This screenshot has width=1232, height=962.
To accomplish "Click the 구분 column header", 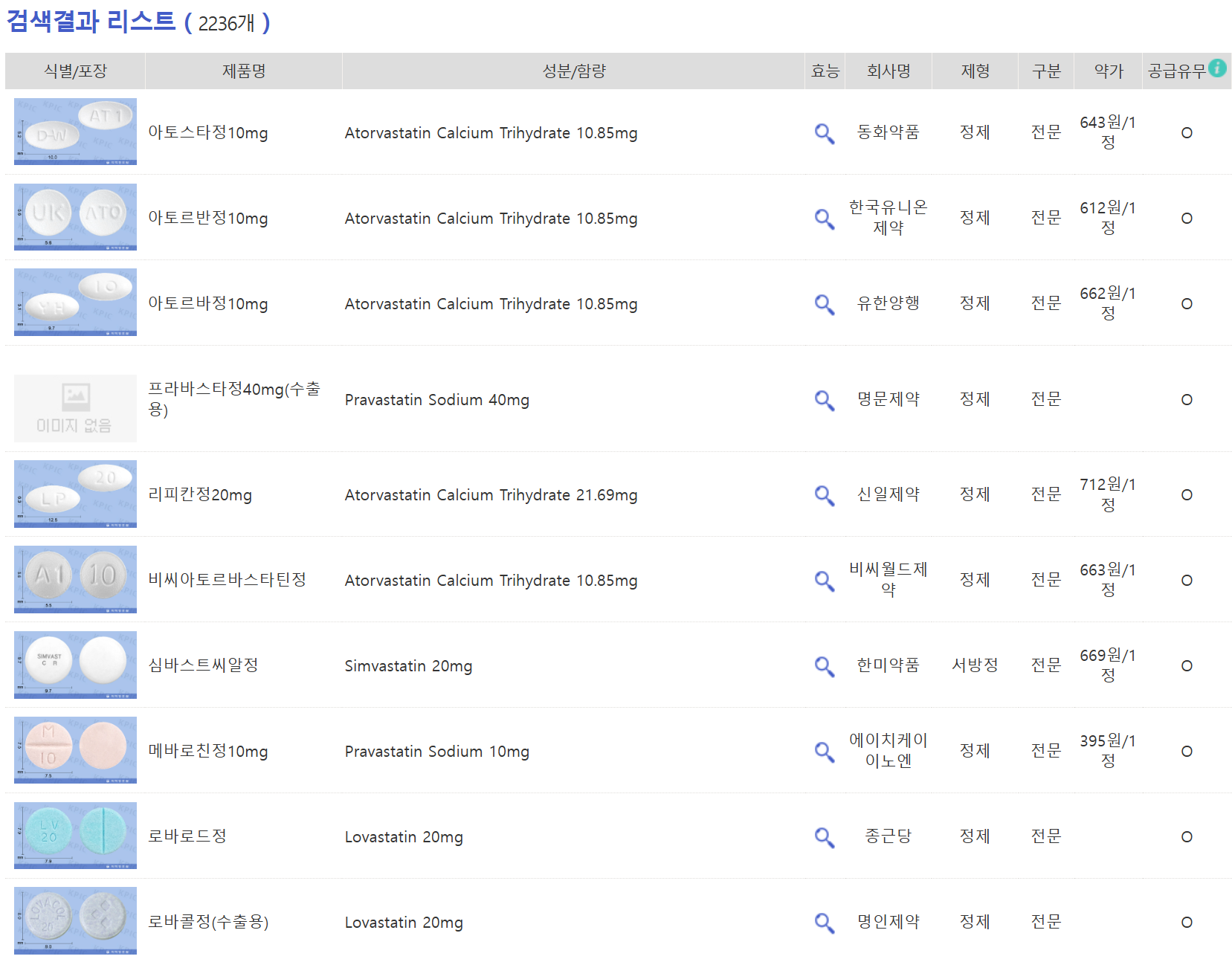I will (1046, 71).
